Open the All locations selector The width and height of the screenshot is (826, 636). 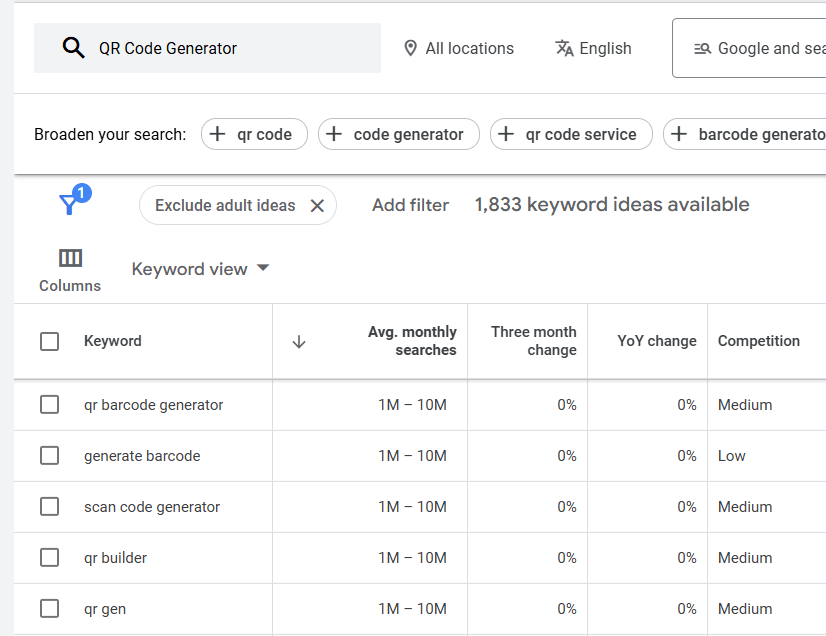(459, 48)
